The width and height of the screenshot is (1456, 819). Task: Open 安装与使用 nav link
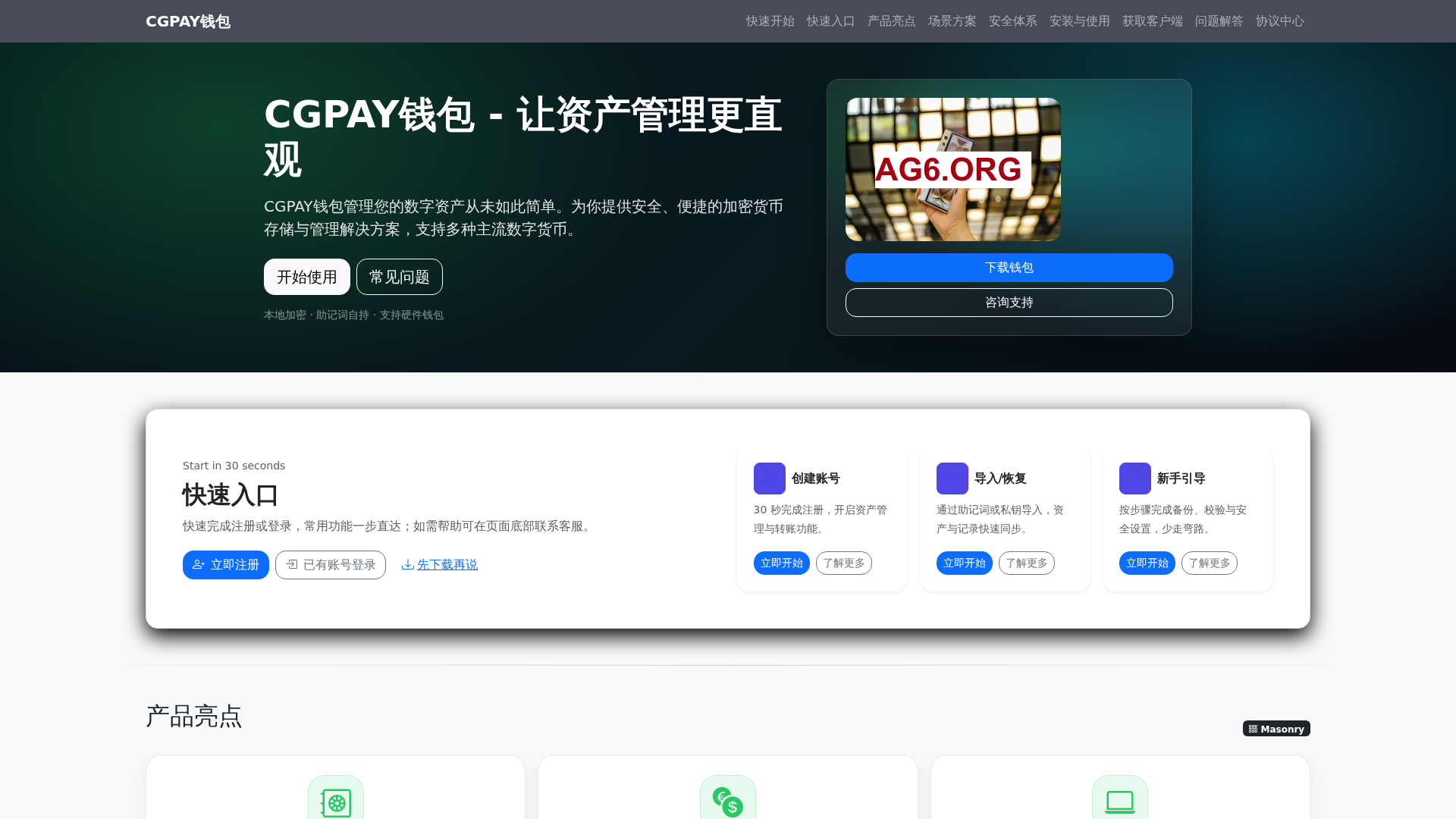pyautogui.click(x=1079, y=21)
